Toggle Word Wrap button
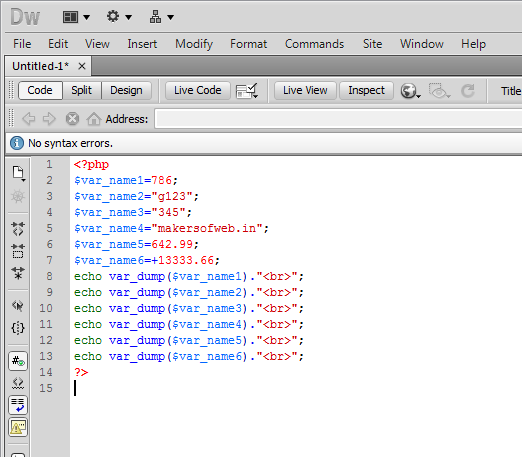 coord(18,405)
